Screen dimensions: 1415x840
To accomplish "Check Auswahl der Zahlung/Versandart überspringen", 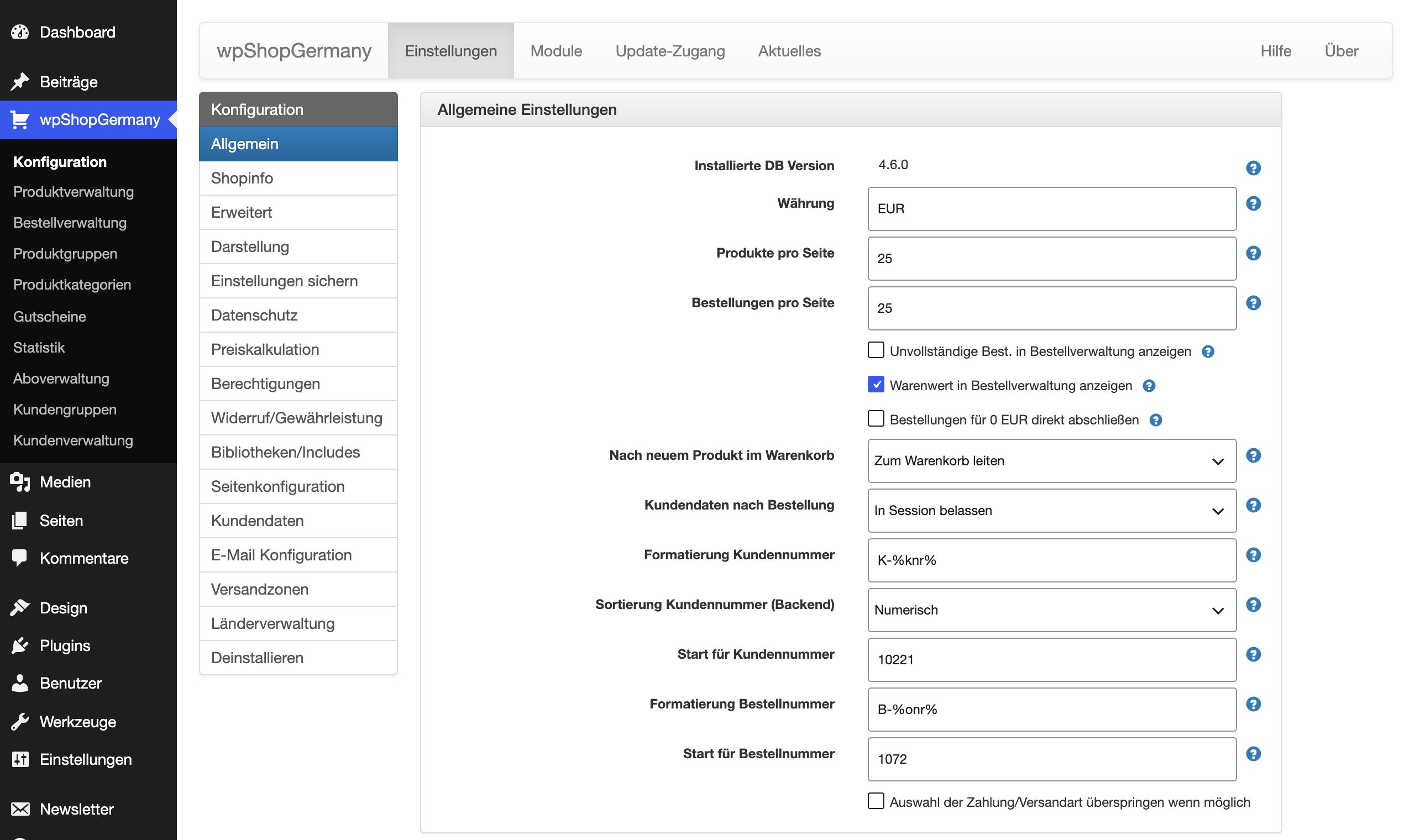I will pos(876,801).
